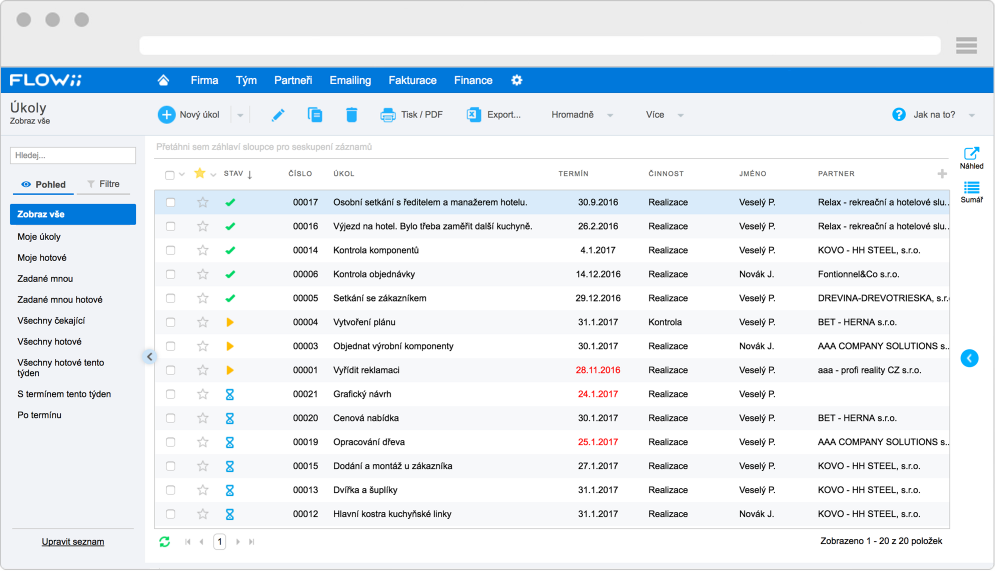Check the box for task 00006

point(170,274)
